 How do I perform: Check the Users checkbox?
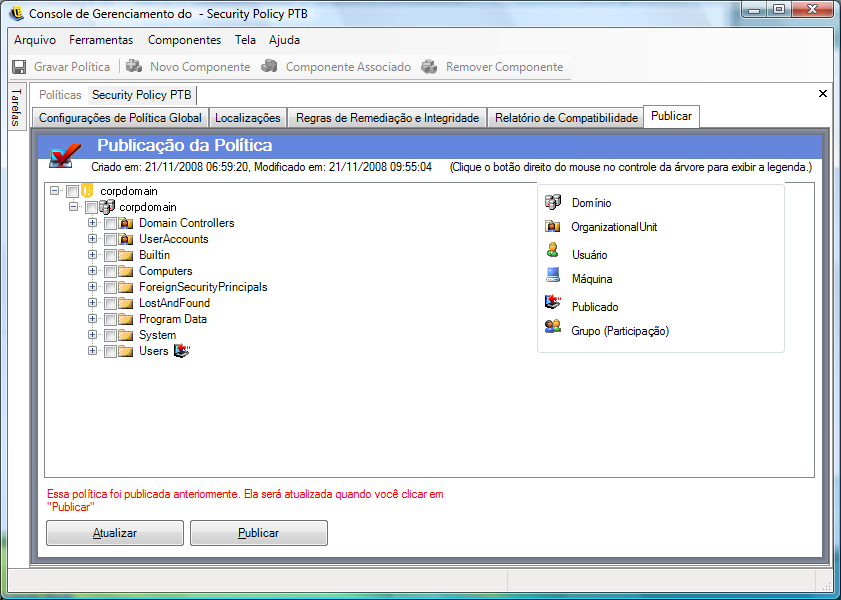click(110, 351)
